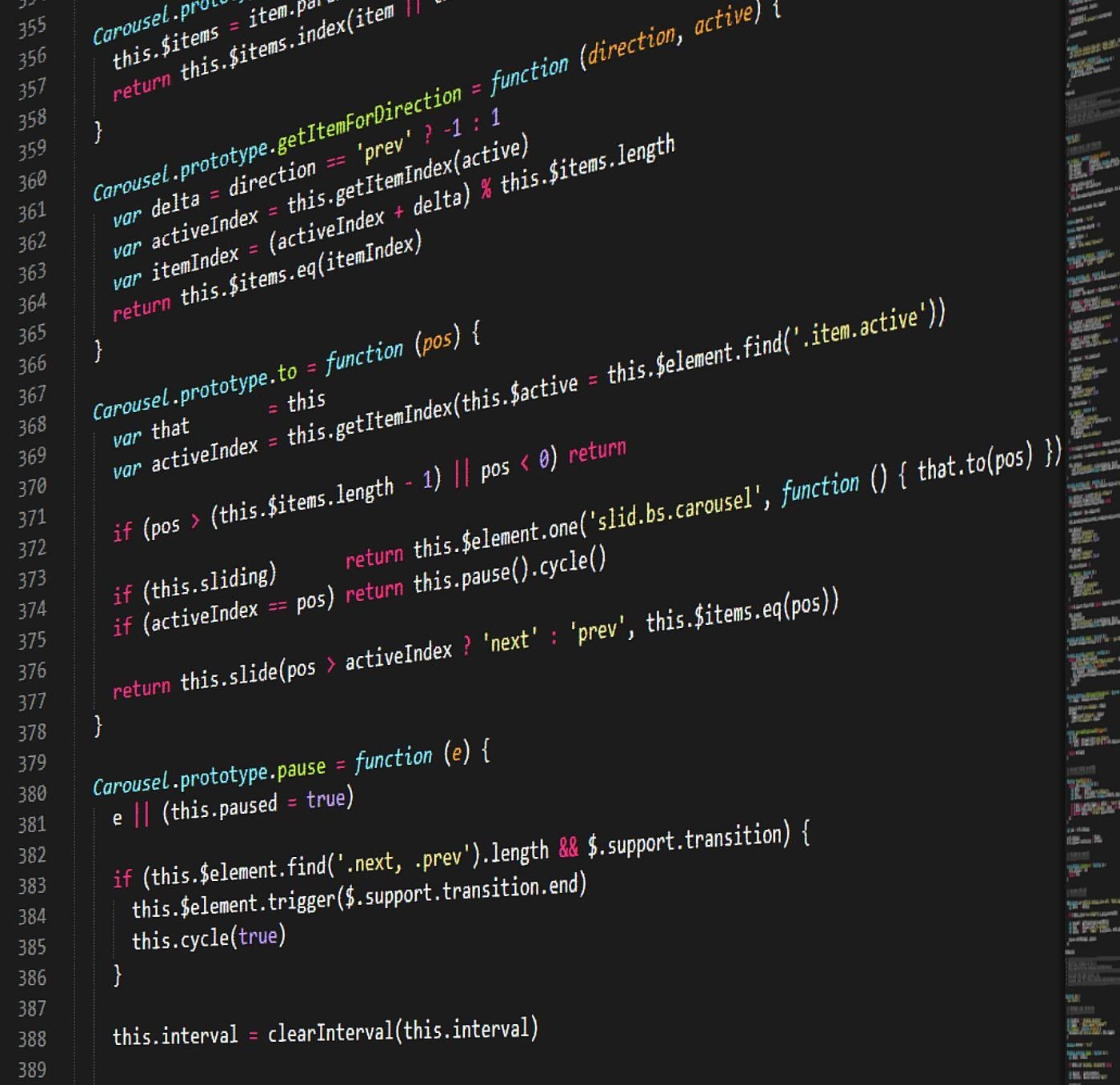
Task: Click line number 388 in the gutter
Action: 32,1039
